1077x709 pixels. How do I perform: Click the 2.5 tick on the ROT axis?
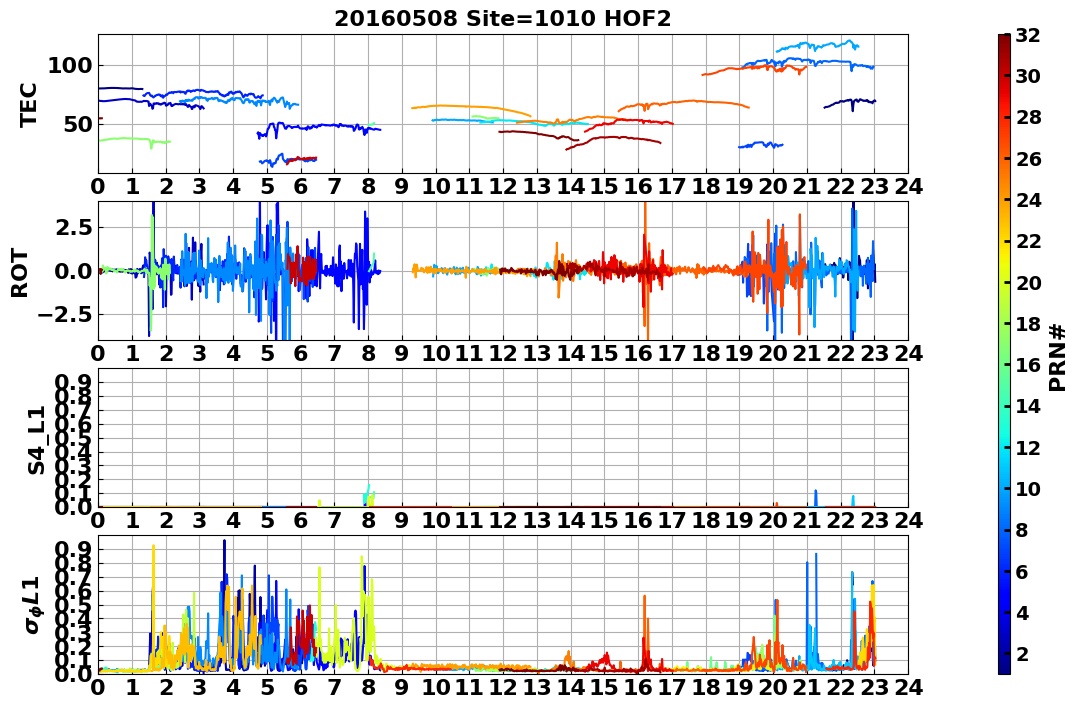click(x=73, y=227)
